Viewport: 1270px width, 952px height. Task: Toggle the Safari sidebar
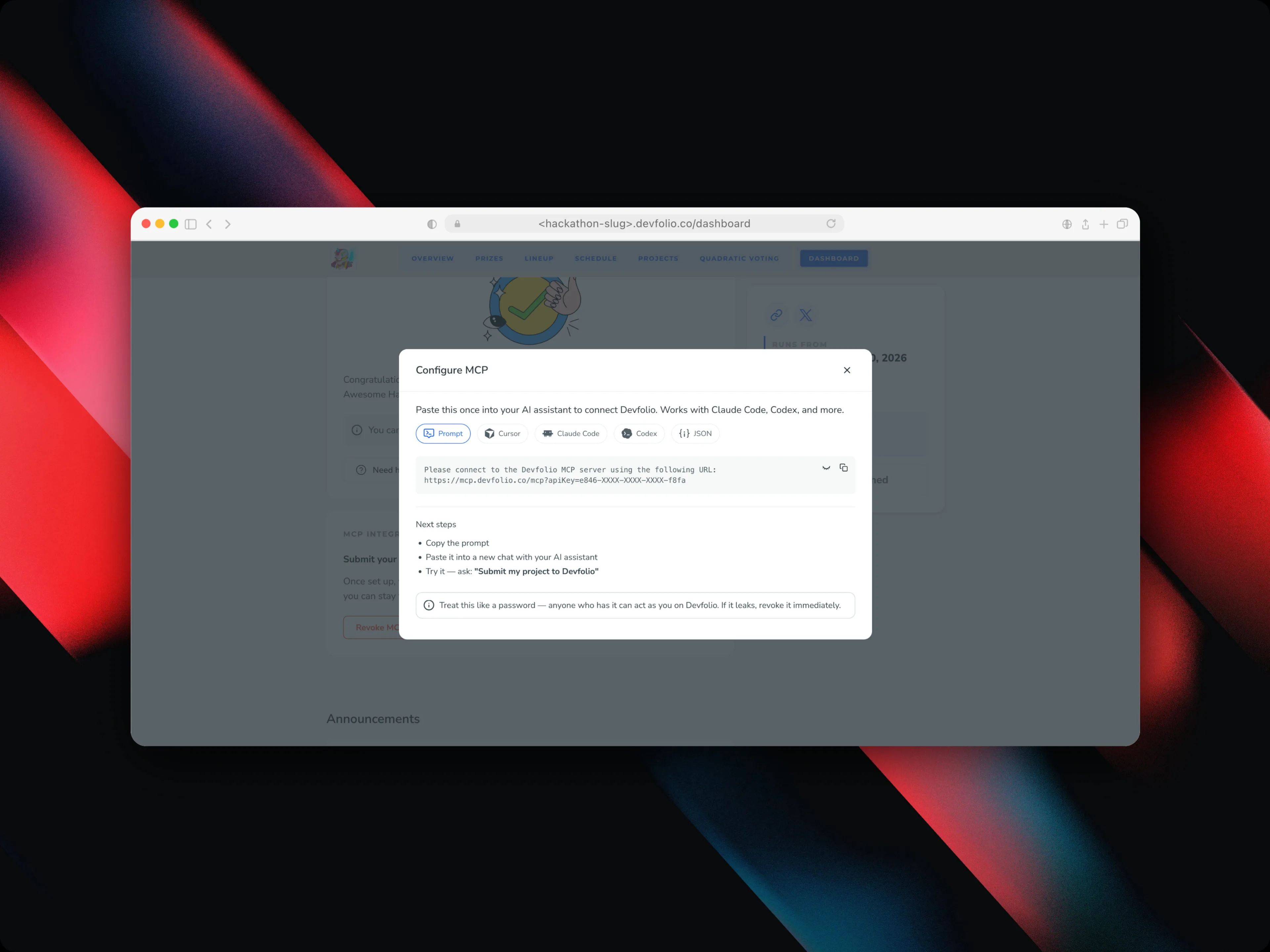190,224
